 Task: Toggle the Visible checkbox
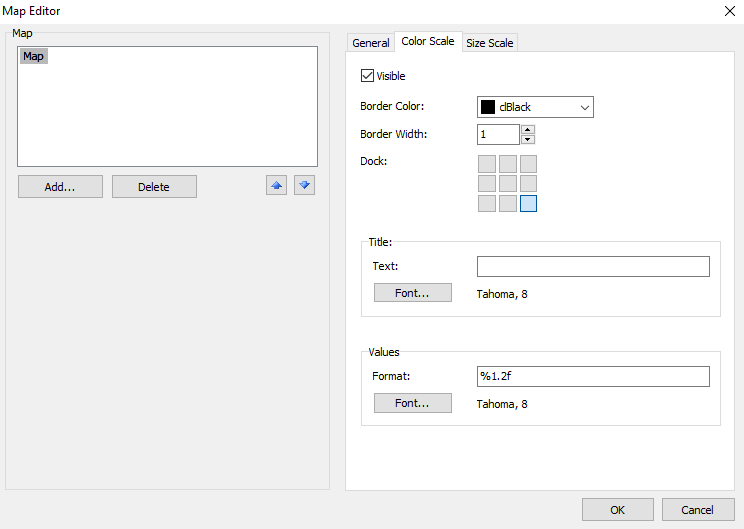367,76
